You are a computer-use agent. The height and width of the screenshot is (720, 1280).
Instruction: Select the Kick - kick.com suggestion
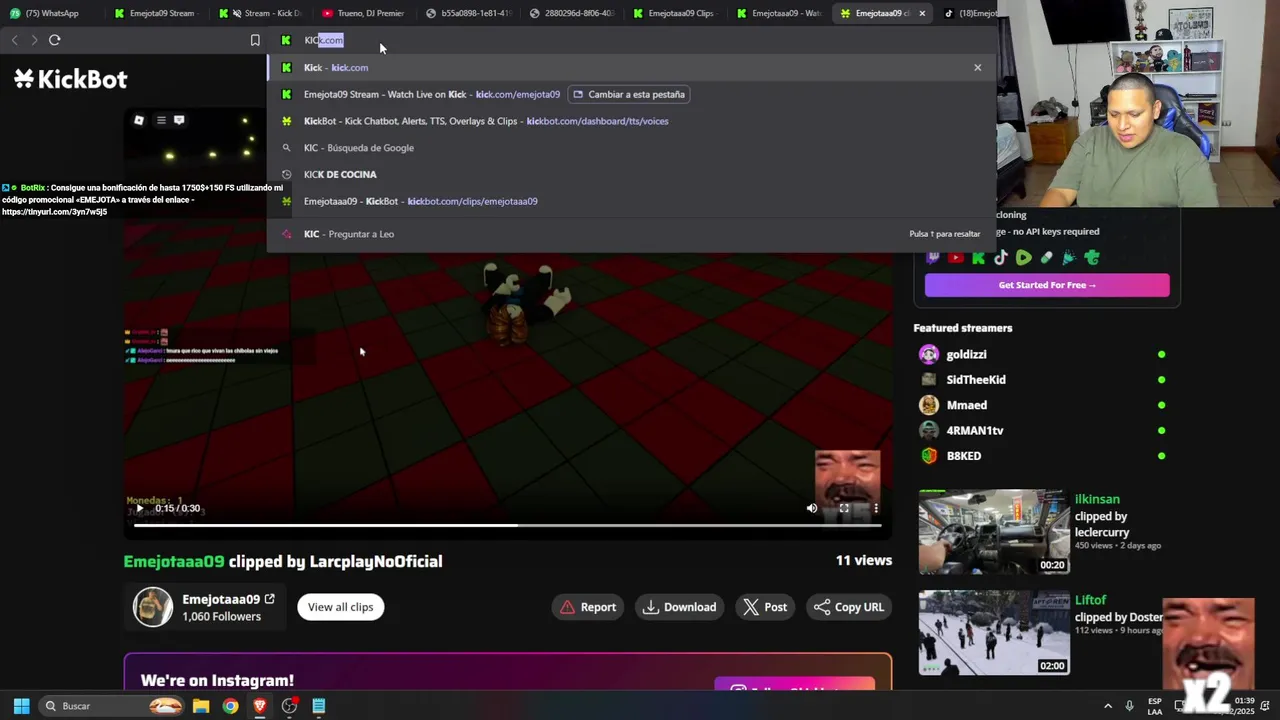[x=631, y=67]
